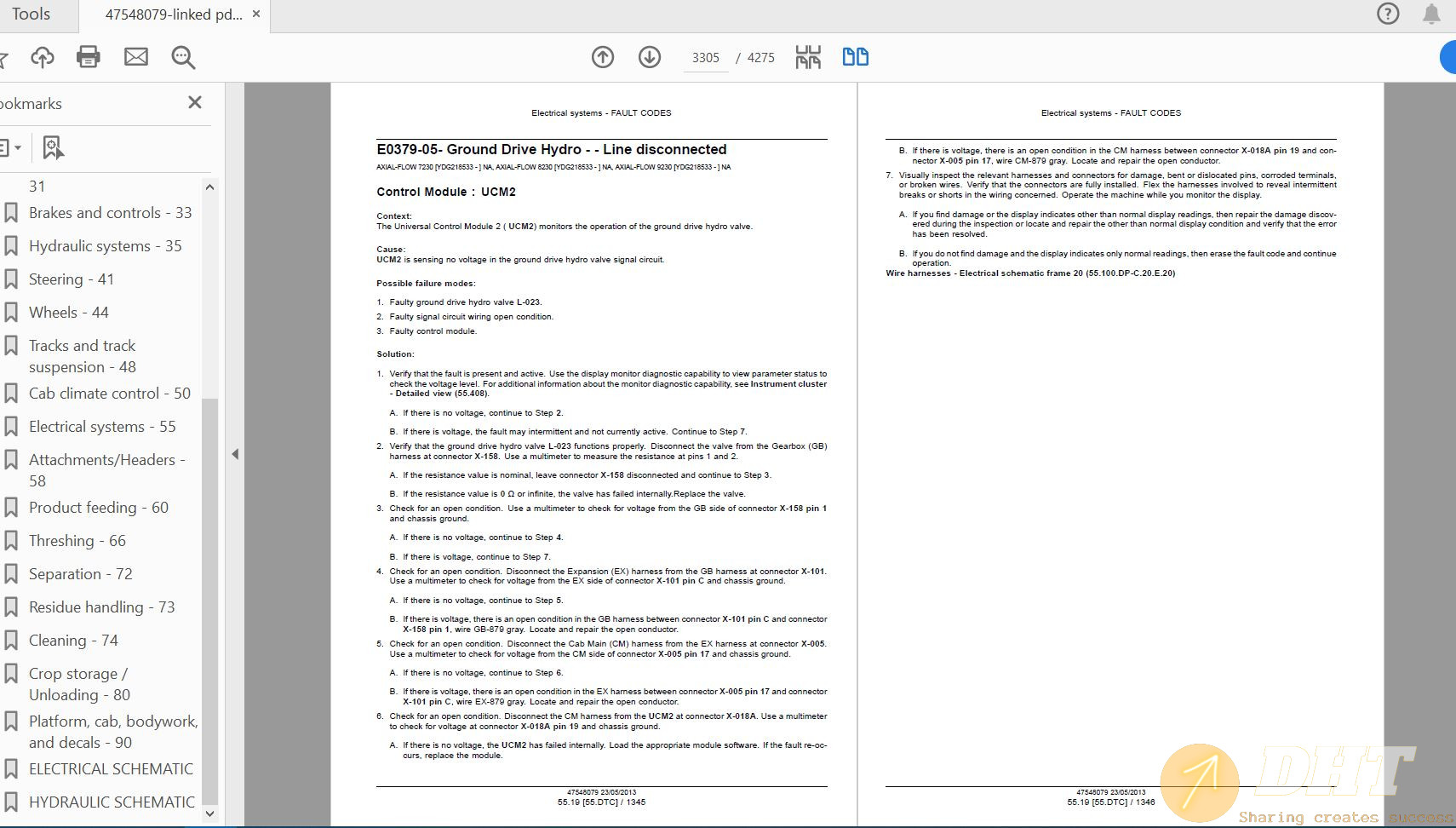Click bookmarks scrollbar down arrow
Viewport: 1456px width, 828px height.
click(x=210, y=814)
